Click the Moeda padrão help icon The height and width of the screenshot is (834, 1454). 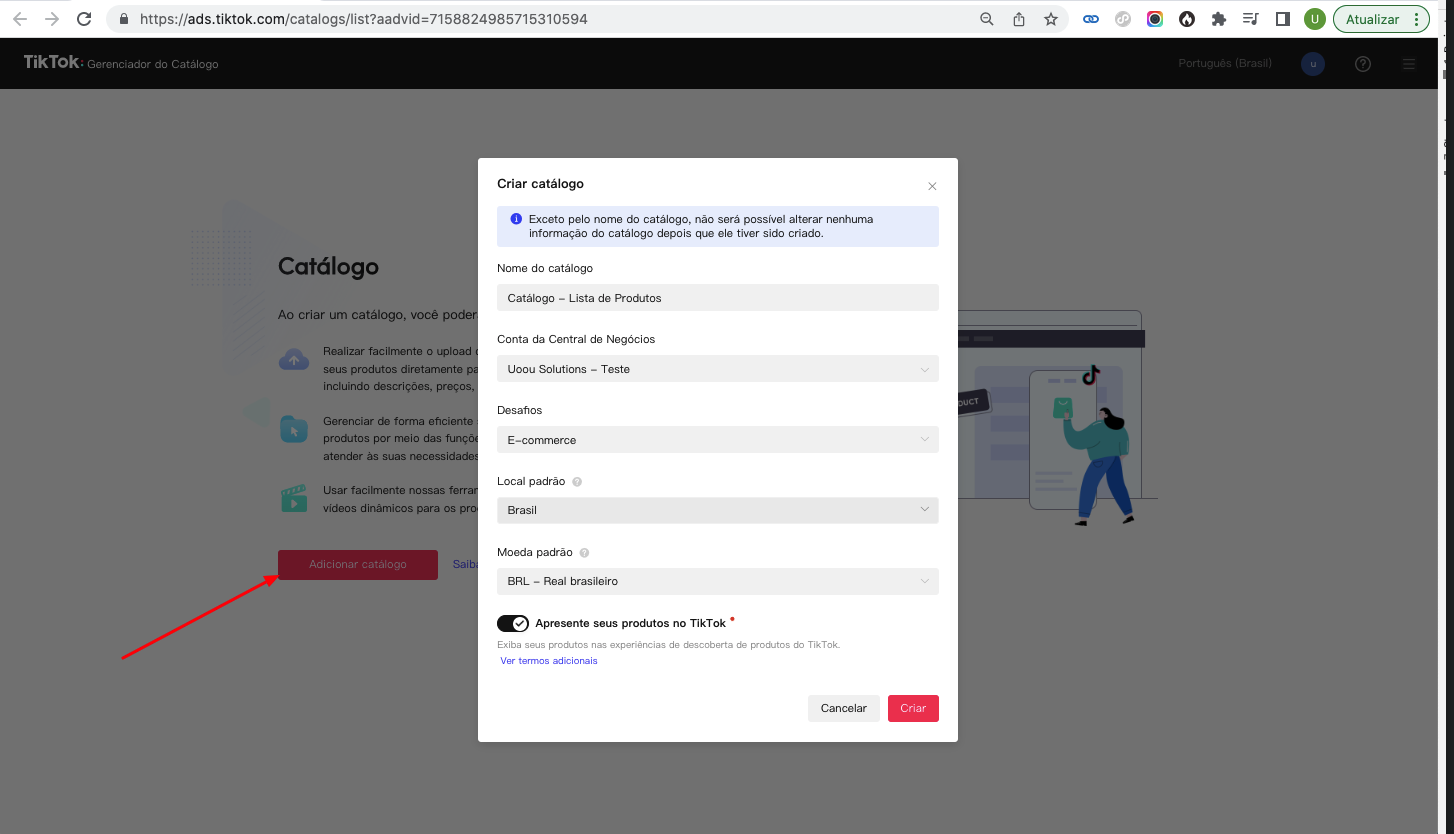coord(584,553)
